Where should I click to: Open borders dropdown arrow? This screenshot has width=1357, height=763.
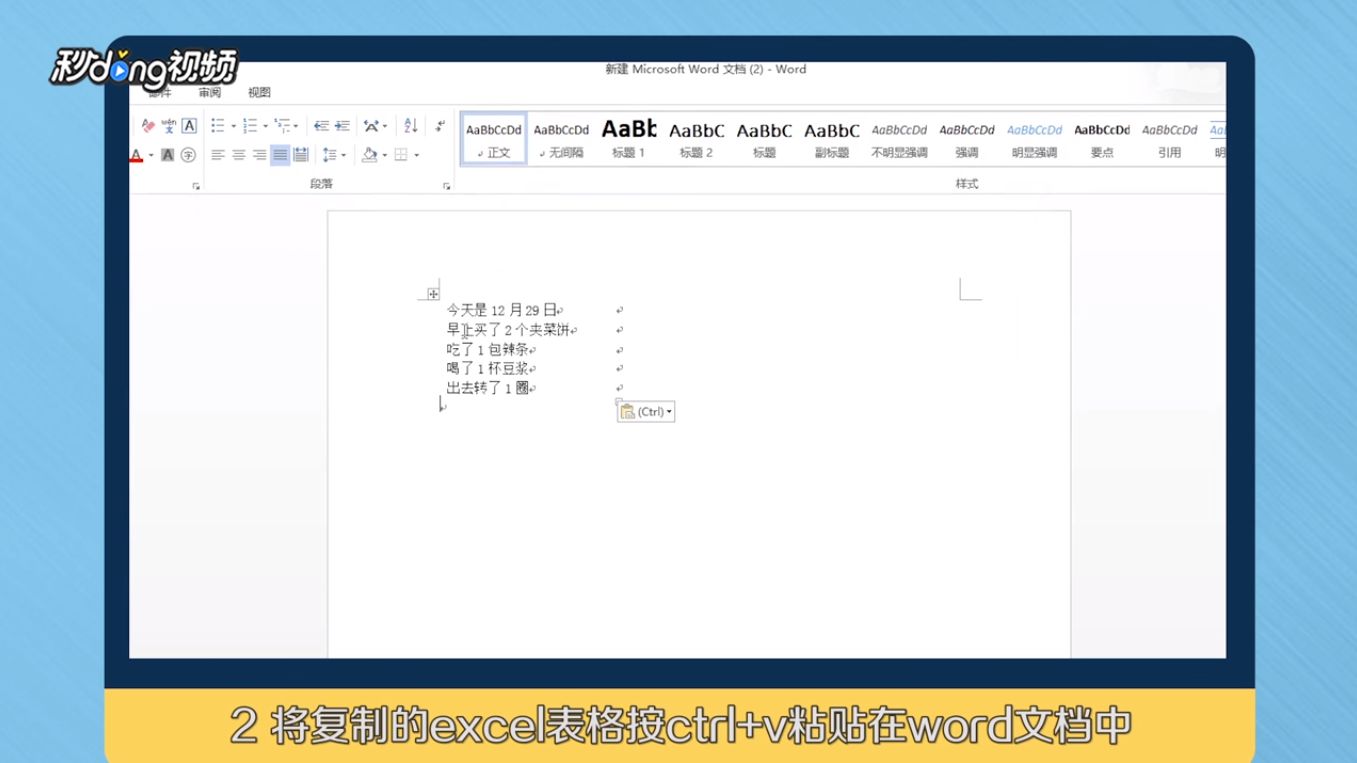pos(416,155)
